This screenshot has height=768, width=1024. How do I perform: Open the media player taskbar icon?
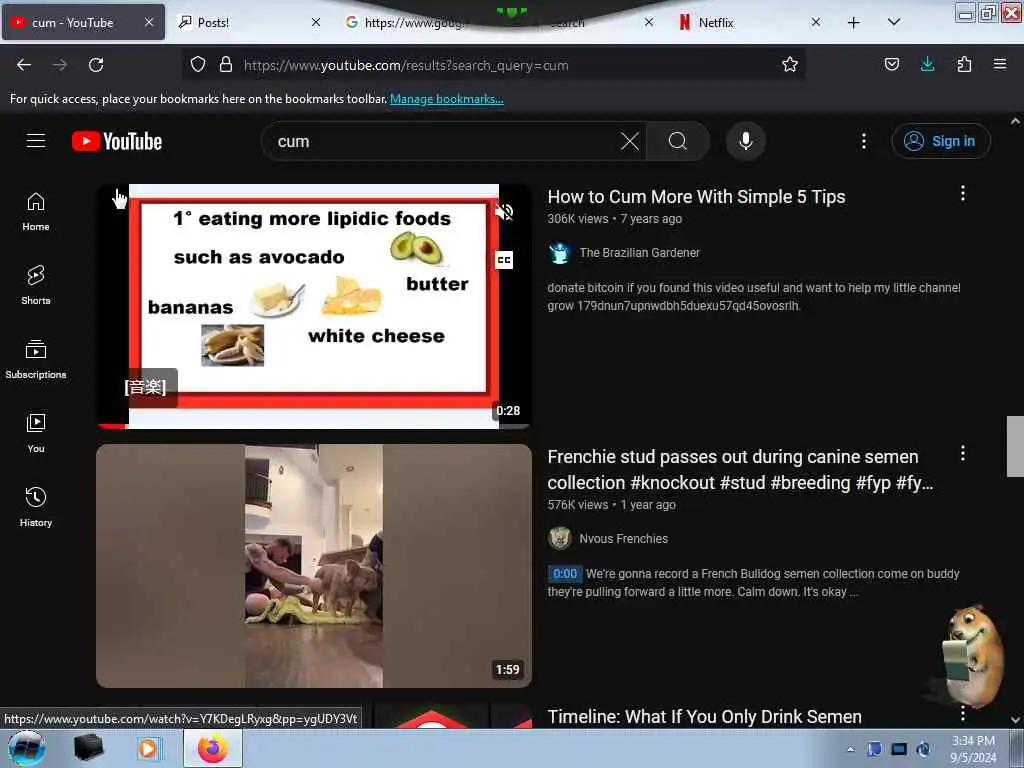coord(148,748)
